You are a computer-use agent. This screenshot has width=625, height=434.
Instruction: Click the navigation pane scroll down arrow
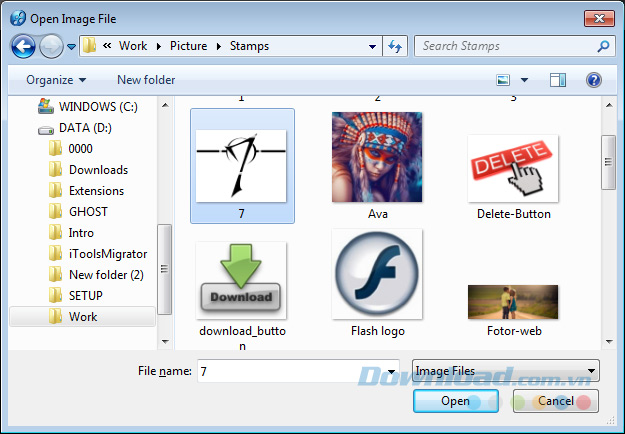pos(165,342)
